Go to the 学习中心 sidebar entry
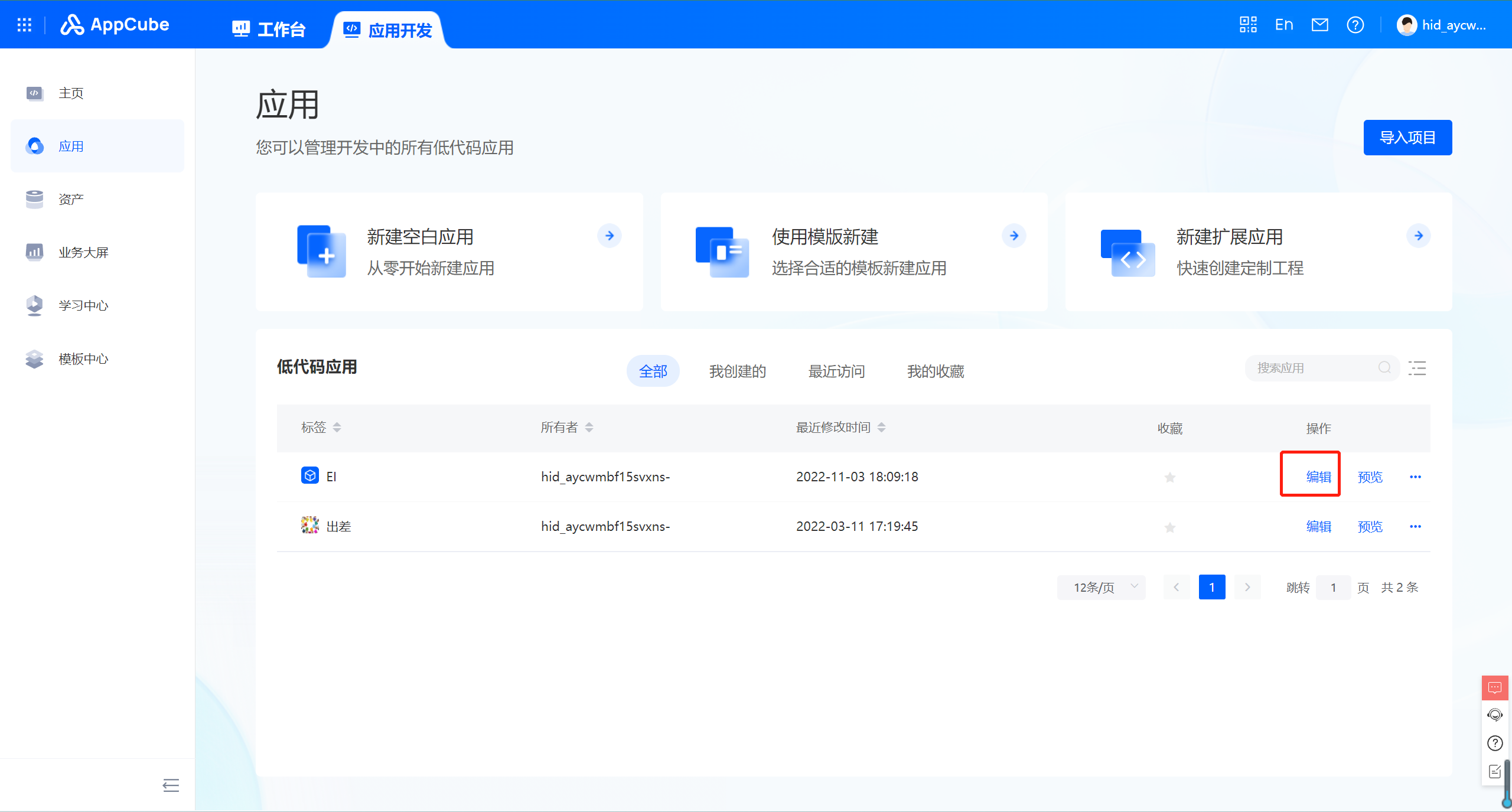 [x=83, y=305]
